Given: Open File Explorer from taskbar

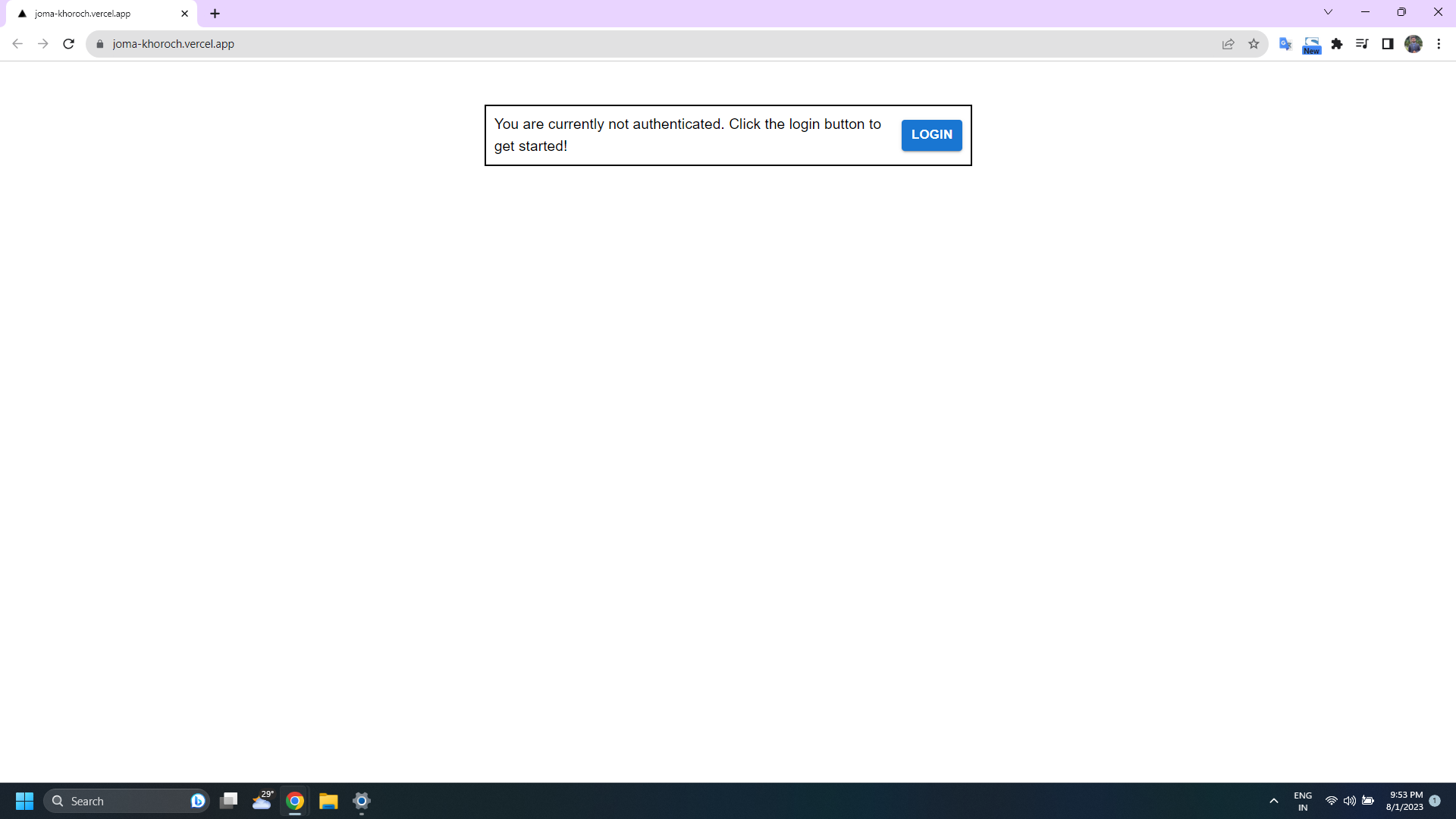Looking at the screenshot, I should point(328,801).
